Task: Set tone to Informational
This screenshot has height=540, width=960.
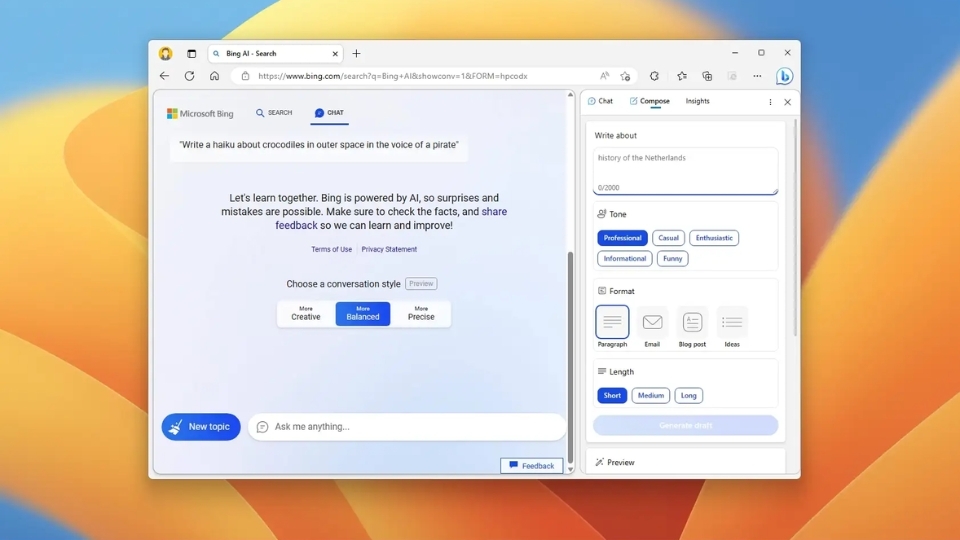Action: coord(624,258)
